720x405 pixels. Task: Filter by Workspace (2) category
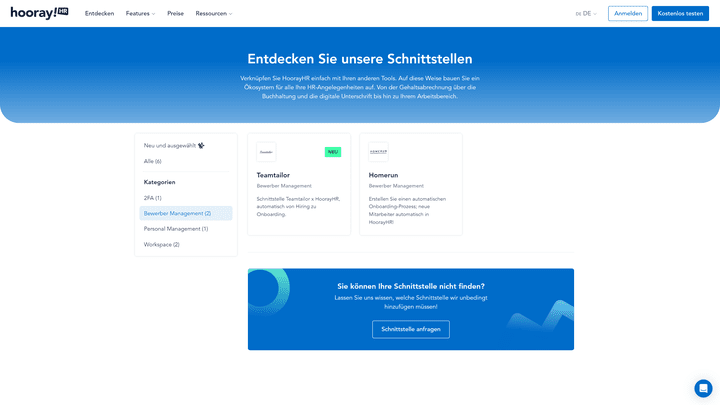click(x=162, y=244)
